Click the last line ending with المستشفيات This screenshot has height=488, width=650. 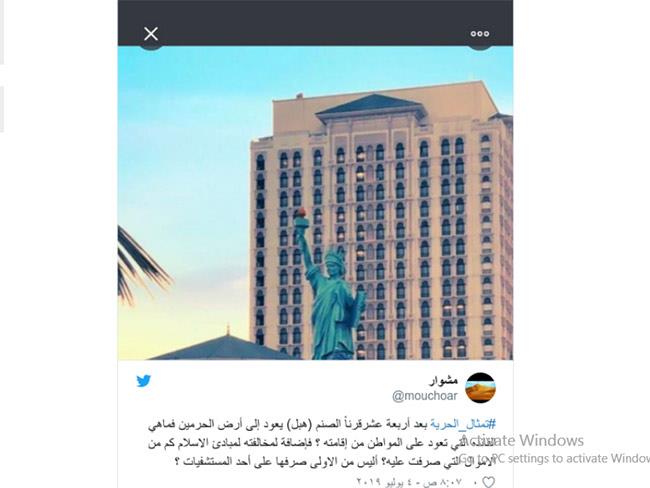(x=335, y=461)
